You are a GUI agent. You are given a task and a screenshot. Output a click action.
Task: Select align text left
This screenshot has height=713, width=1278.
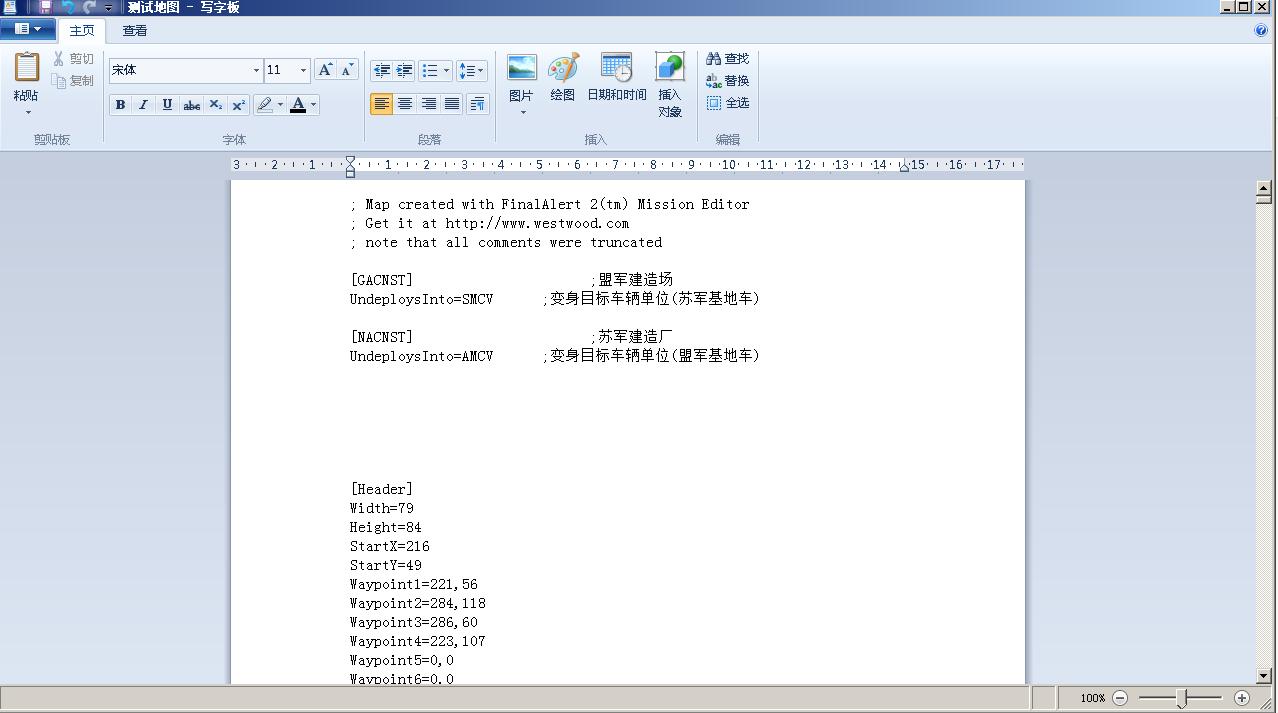(381, 104)
